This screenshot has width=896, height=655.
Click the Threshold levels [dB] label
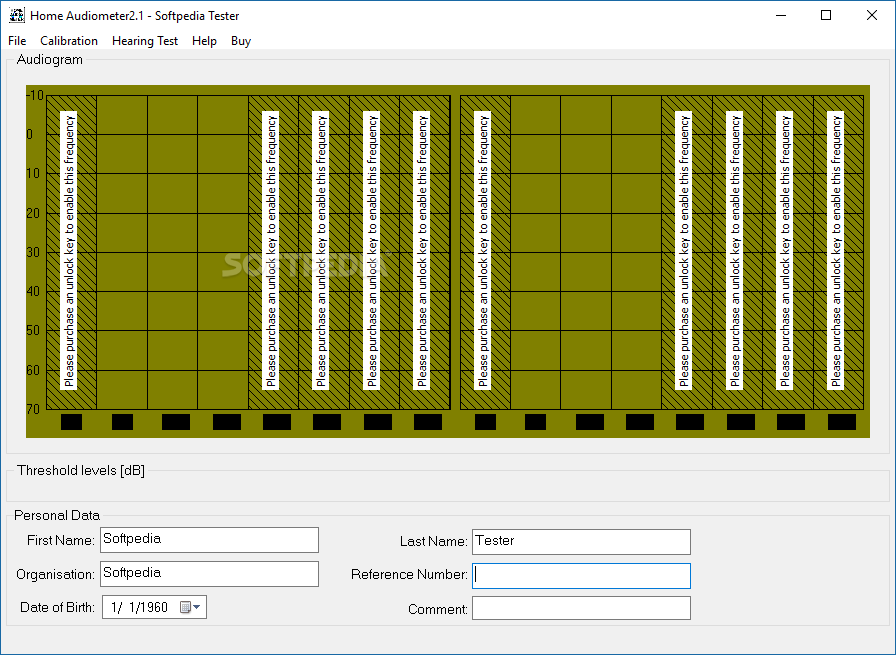pos(81,470)
